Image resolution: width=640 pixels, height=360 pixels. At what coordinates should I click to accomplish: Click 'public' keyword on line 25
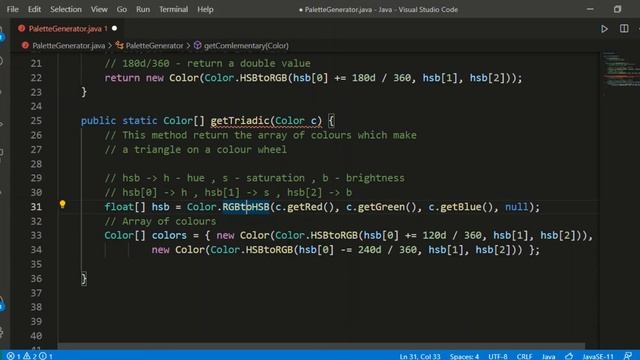[x=98, y=121]
